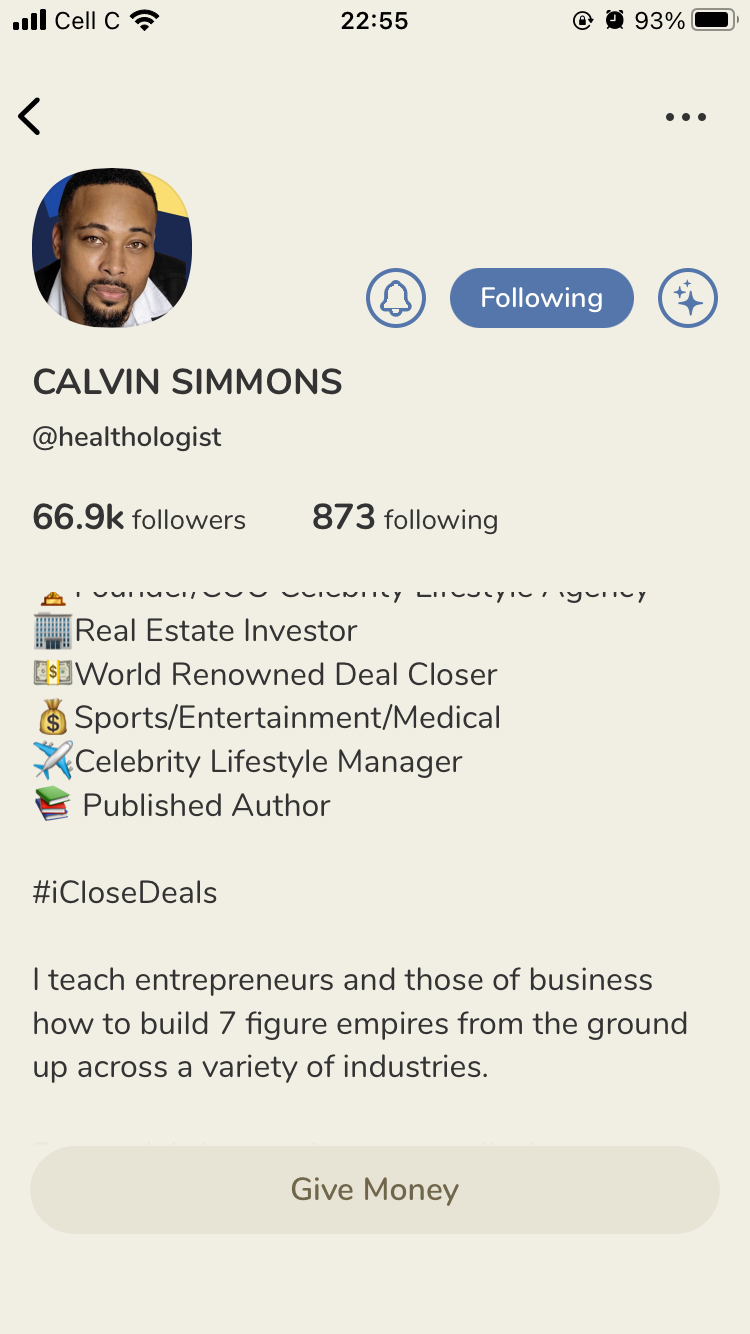This screenshot has width=750, height=1334.
Task: Tap the banknote emoji beside World Renowned Deal Closer
Action: tap(53, 674)
